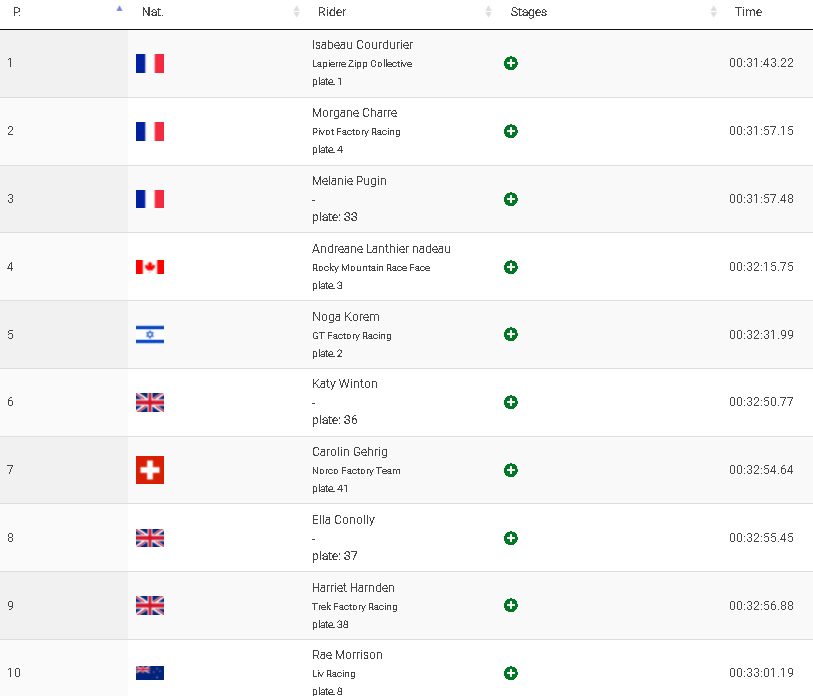
Task: Sort by Time column header
Action: (x=748, y=12)
